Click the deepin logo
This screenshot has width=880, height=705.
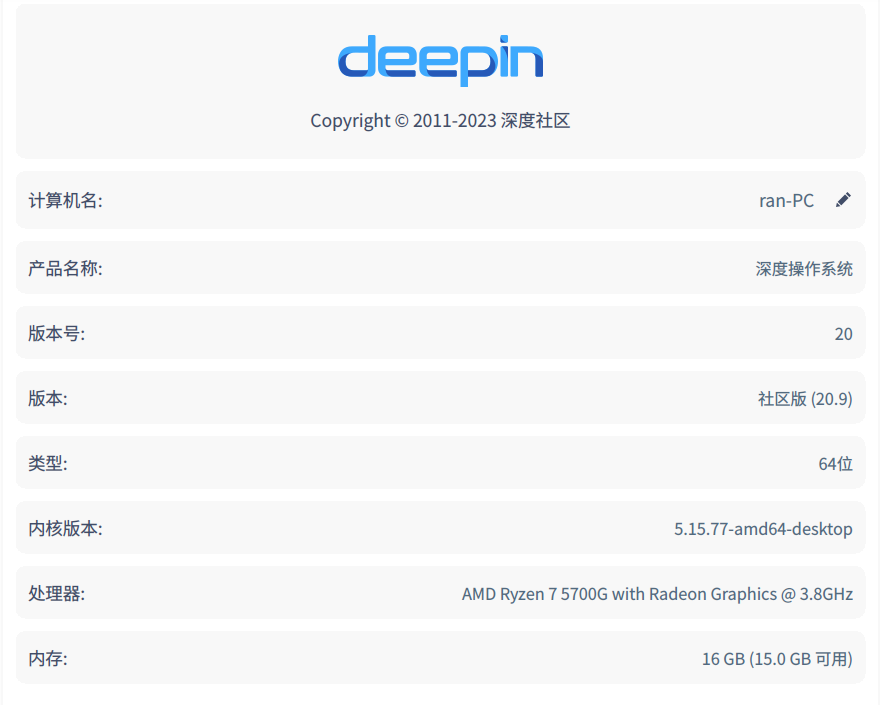tap(441, 61)
